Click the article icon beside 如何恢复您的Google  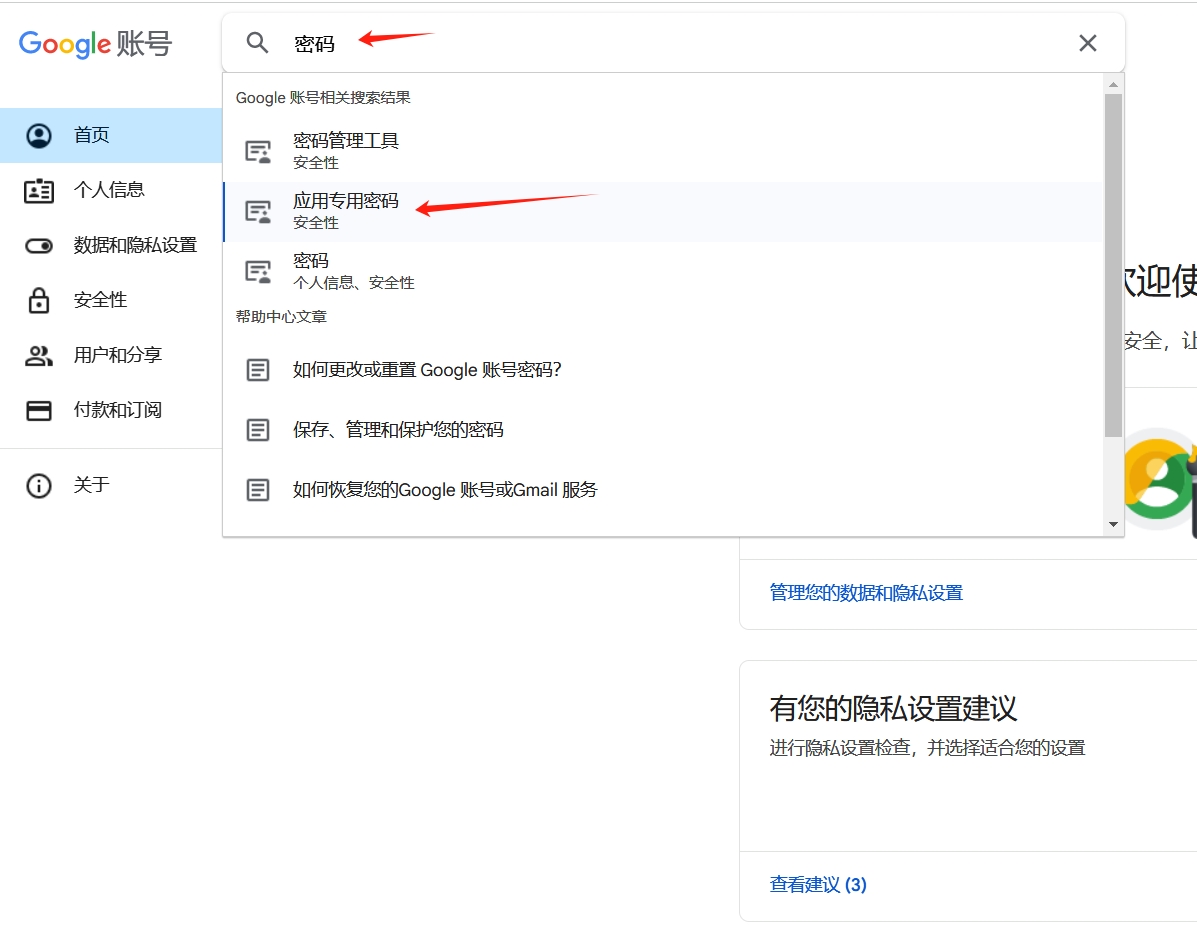click(x=258, y=490)
